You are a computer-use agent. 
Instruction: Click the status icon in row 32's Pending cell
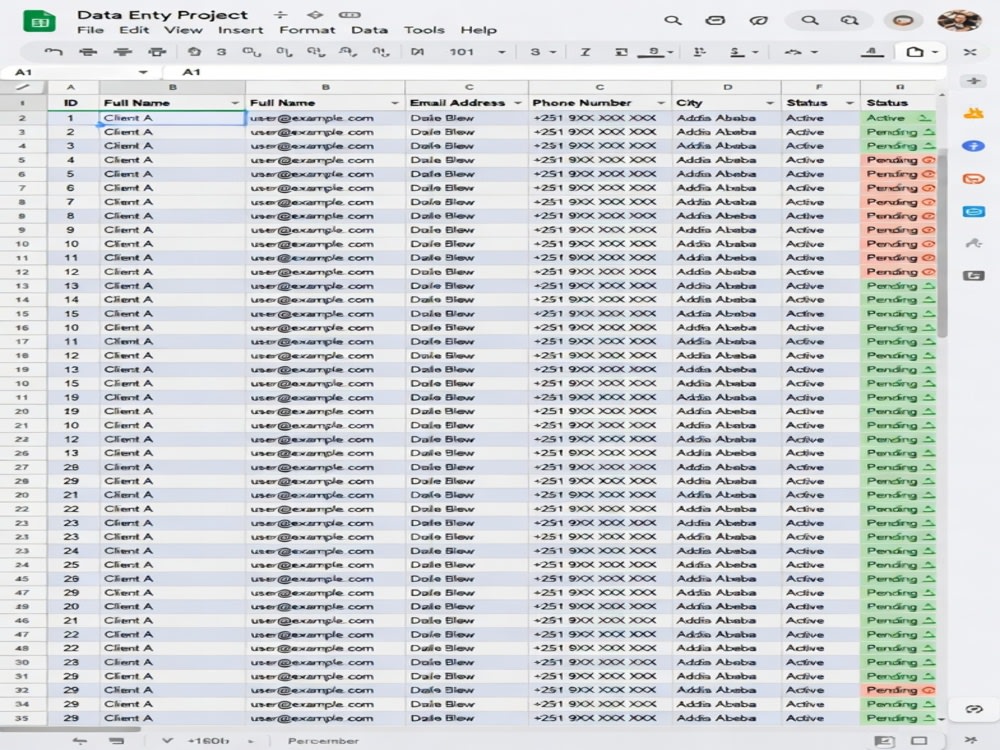[x=929, y=690]
